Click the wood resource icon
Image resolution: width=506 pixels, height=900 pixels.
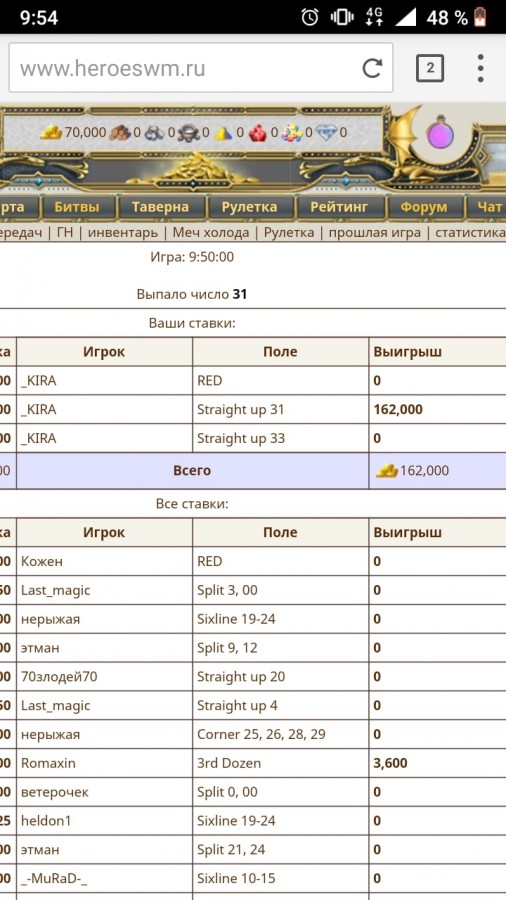point(120,133)
